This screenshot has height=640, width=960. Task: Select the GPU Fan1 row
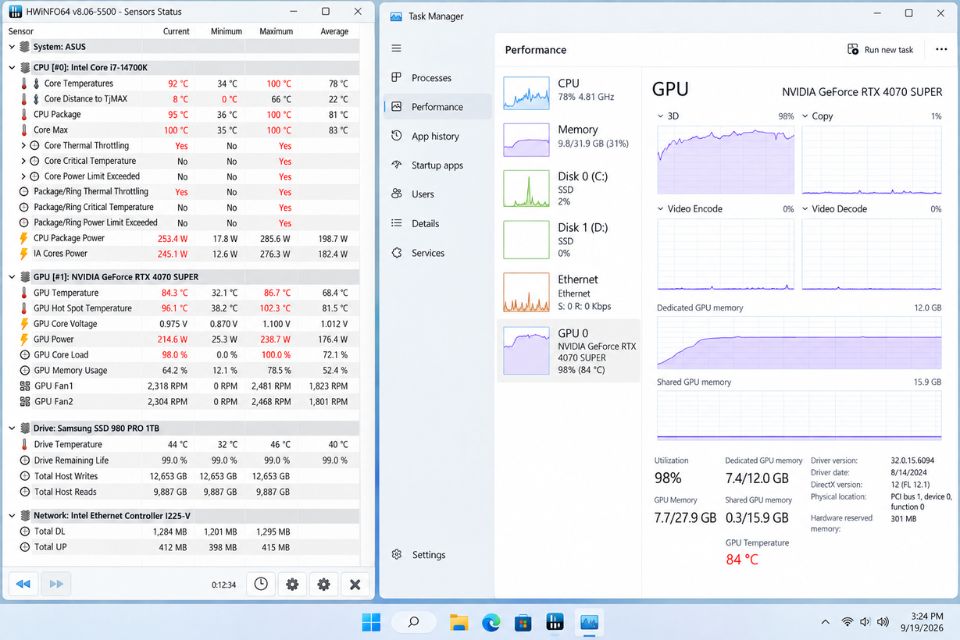tap(182, 386)
